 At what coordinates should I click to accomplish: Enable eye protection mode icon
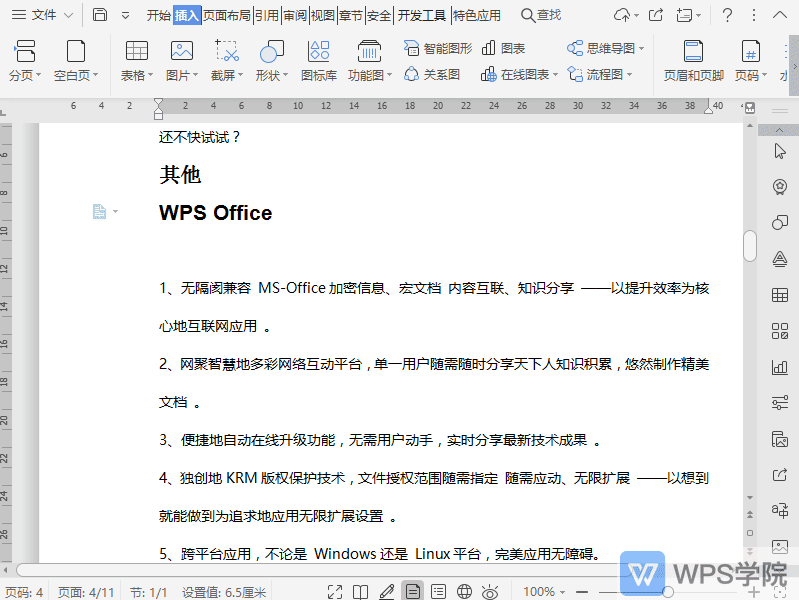[490, 592]
